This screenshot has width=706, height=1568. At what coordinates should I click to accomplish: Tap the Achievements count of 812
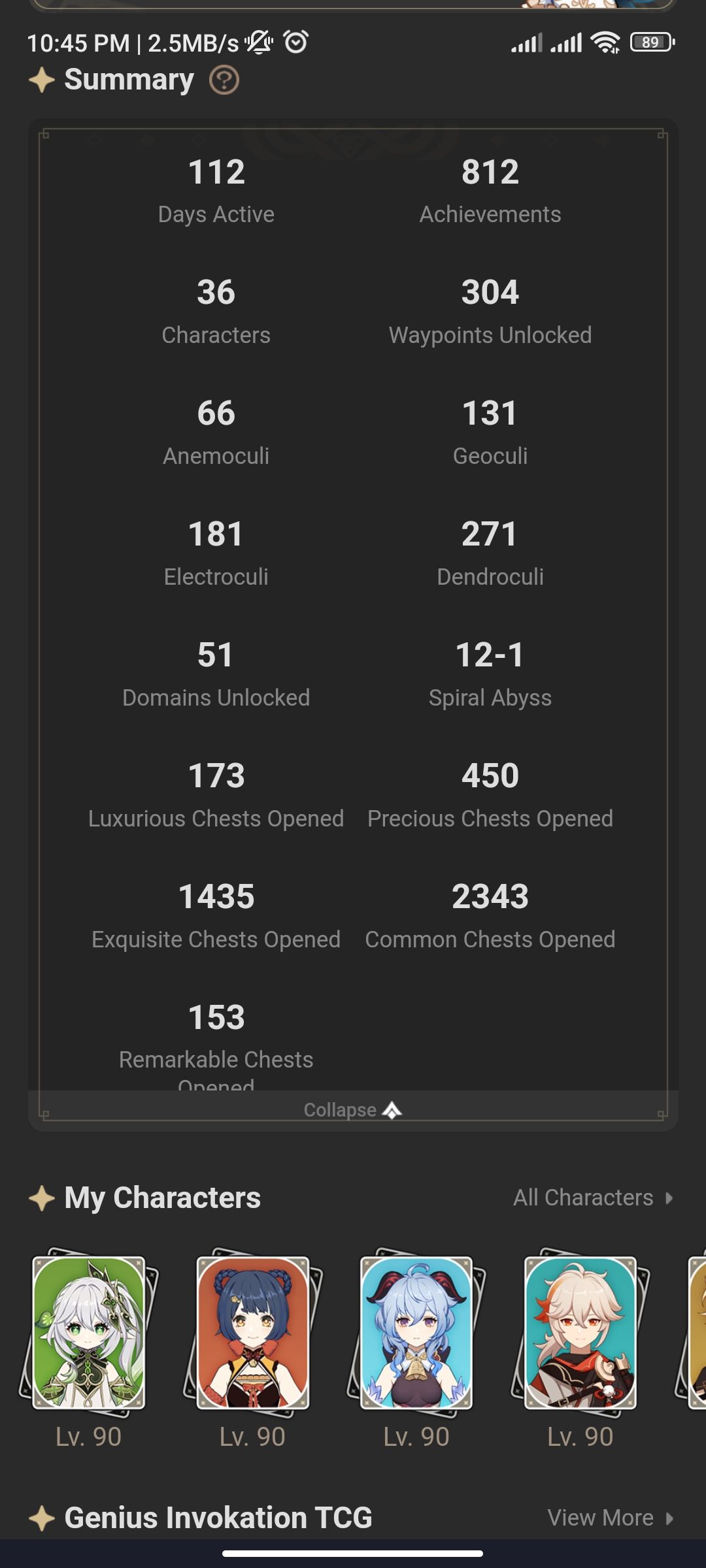point(490,189)
